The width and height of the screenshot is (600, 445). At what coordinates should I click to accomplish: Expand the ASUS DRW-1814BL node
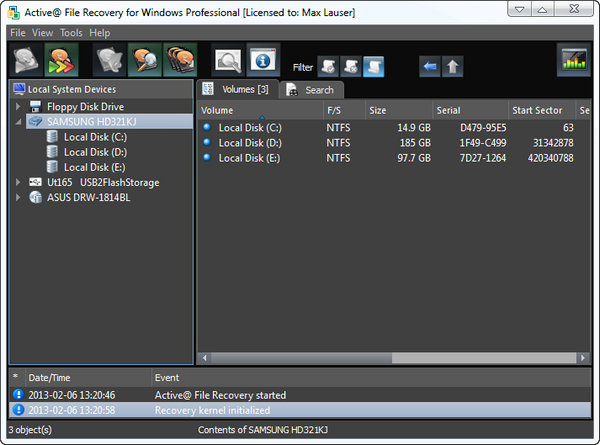point(21,197)
